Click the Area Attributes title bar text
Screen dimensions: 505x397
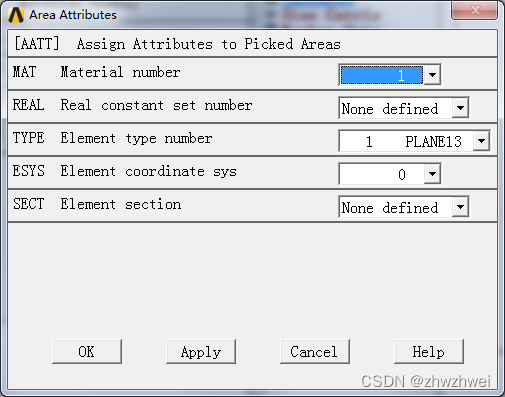point(73,15)
